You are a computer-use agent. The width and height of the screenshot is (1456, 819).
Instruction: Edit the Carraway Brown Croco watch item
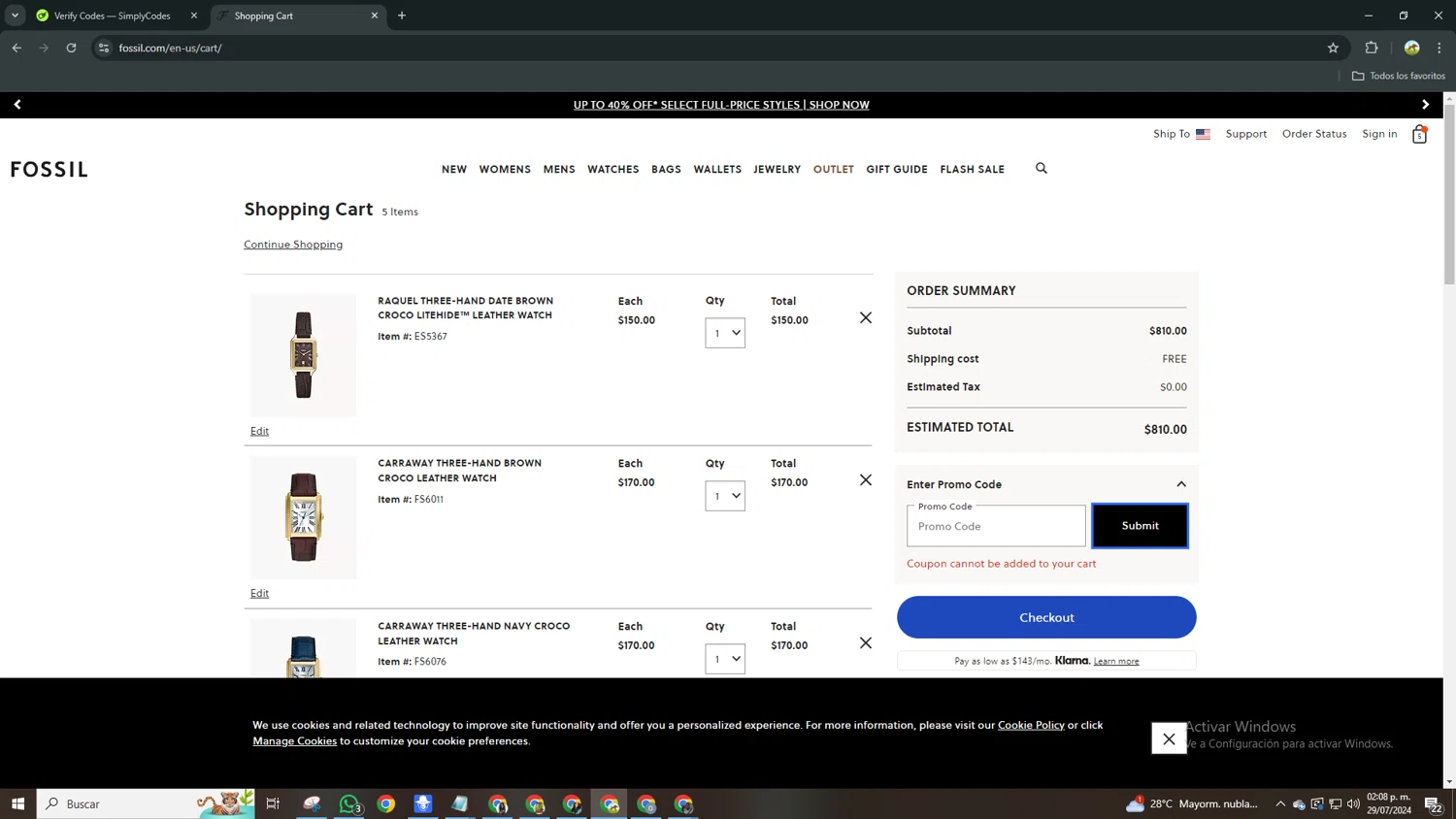(259, 593)
